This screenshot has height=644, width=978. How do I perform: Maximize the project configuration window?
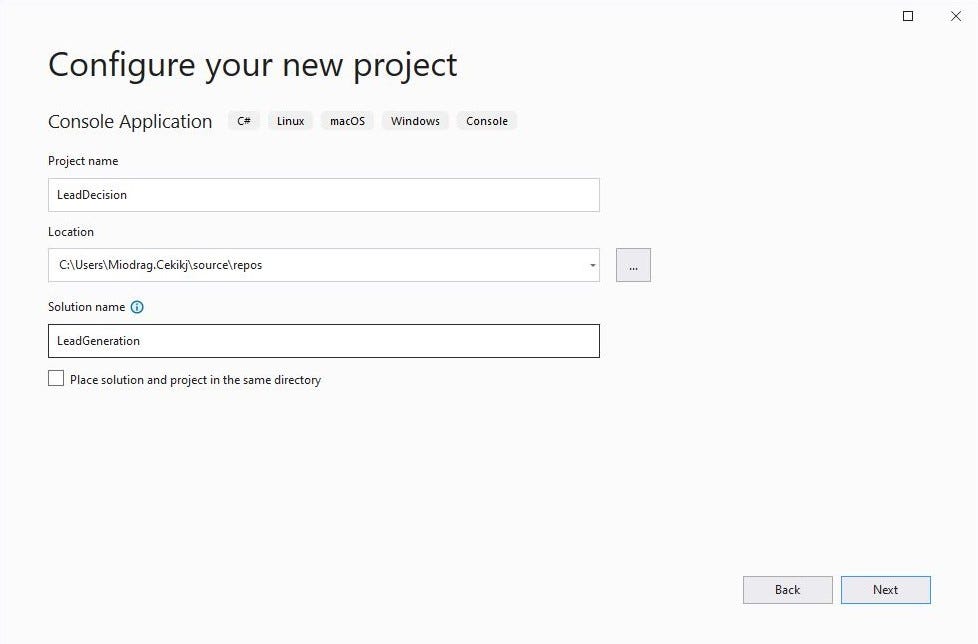tap(908, 16)
